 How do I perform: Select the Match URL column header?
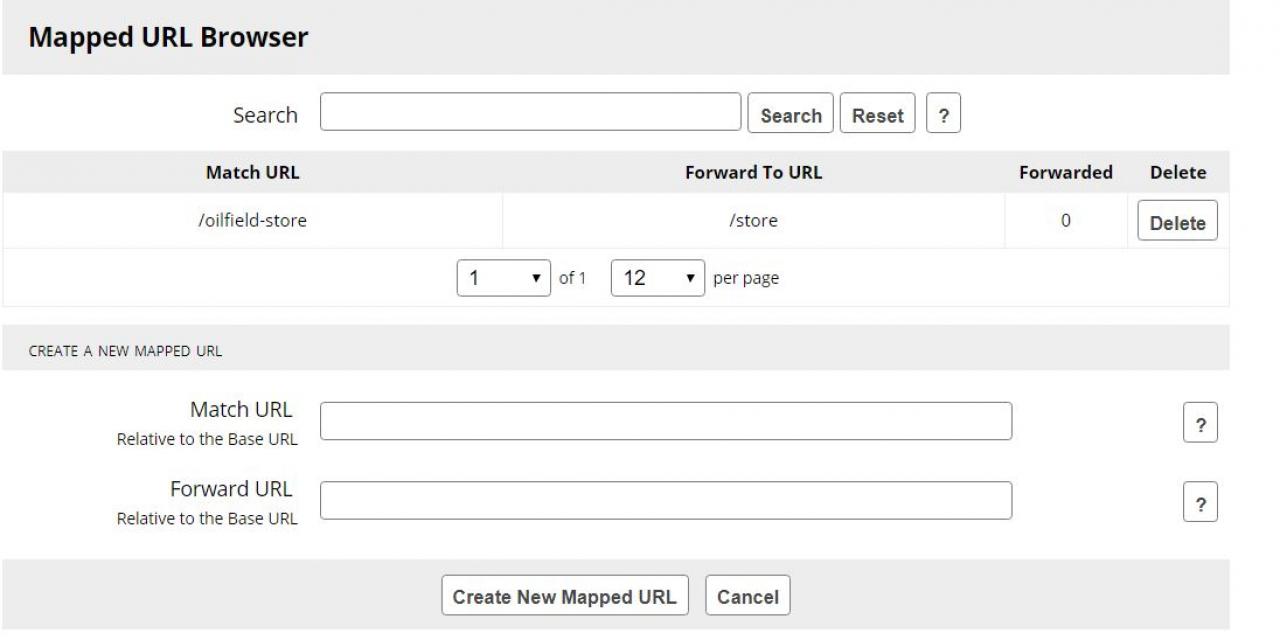tap(252, 172)
